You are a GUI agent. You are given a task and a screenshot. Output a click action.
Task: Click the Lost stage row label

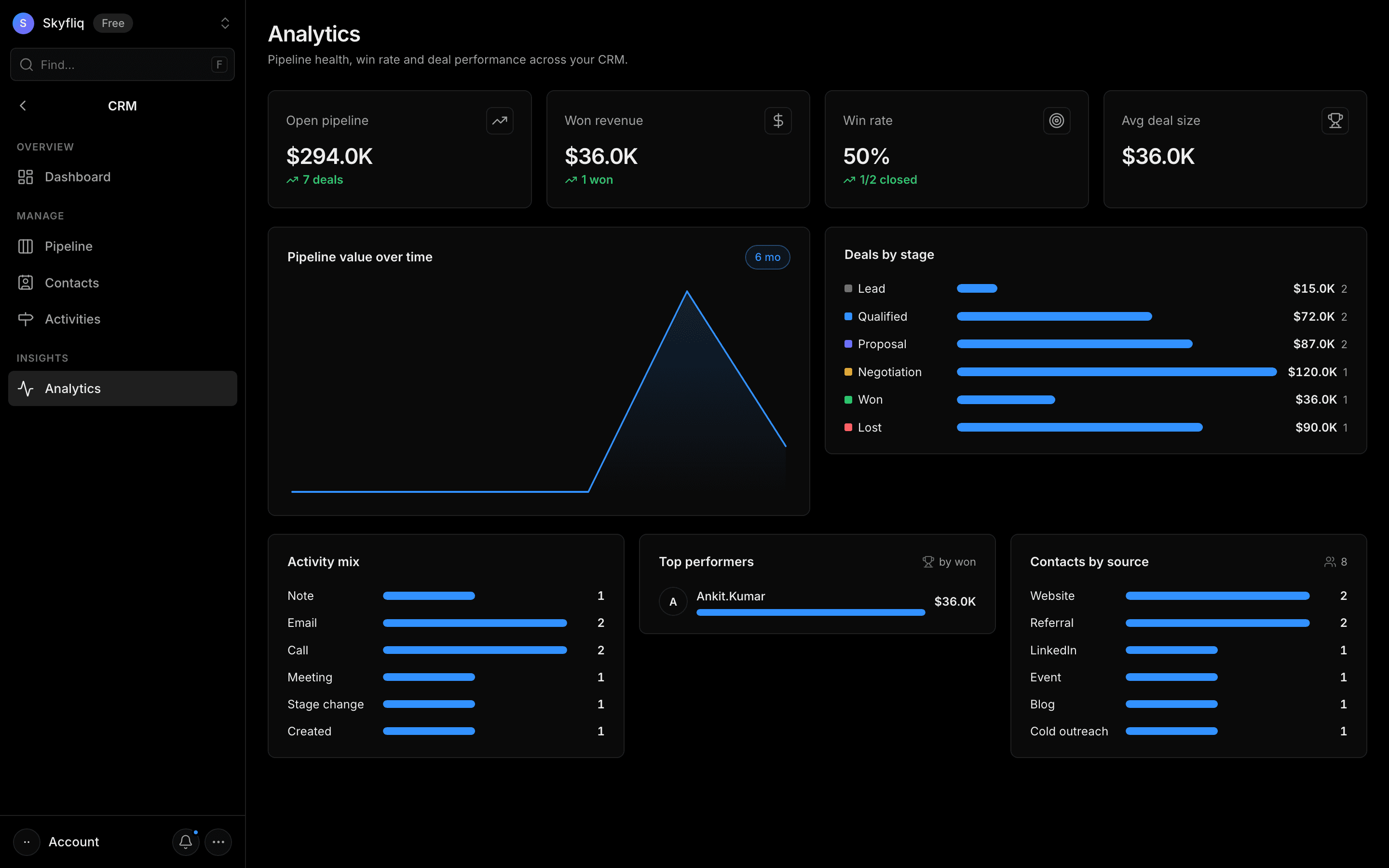coord(870,427)
